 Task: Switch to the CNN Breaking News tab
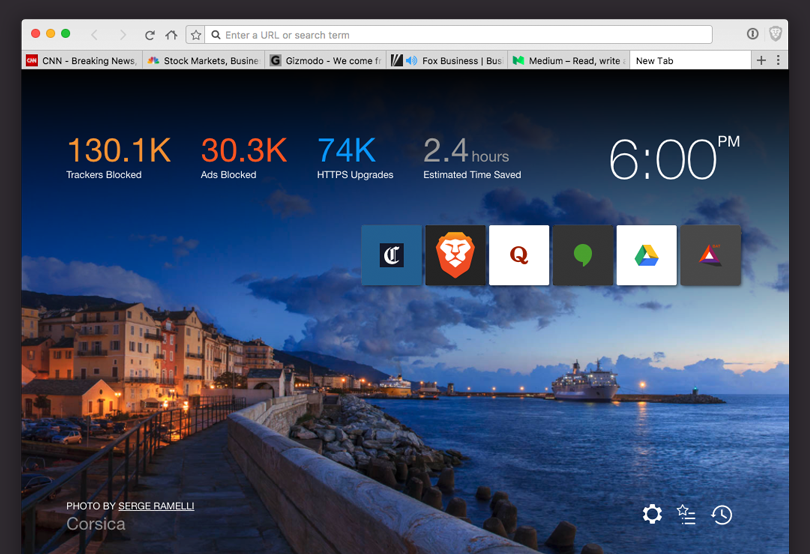point(82,61)
